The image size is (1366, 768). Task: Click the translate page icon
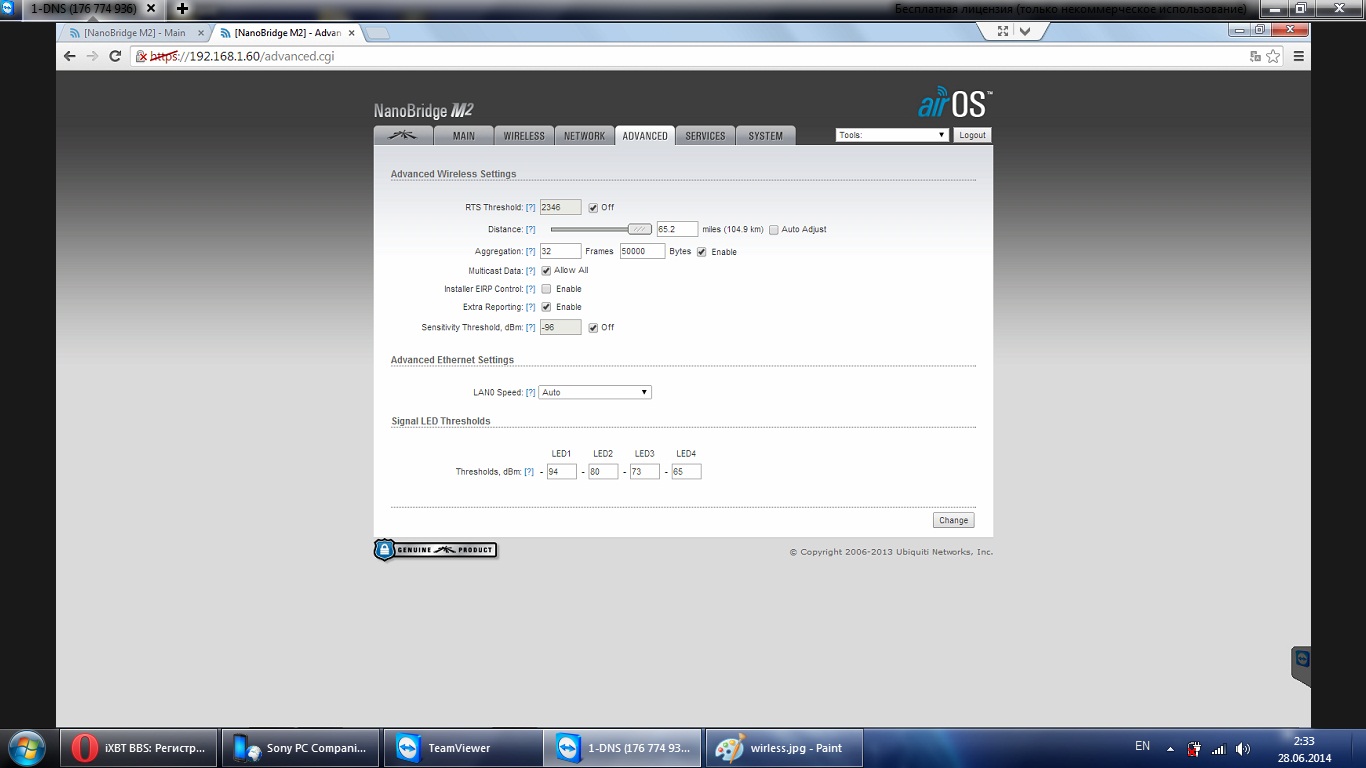click(x=1255, y=56)
